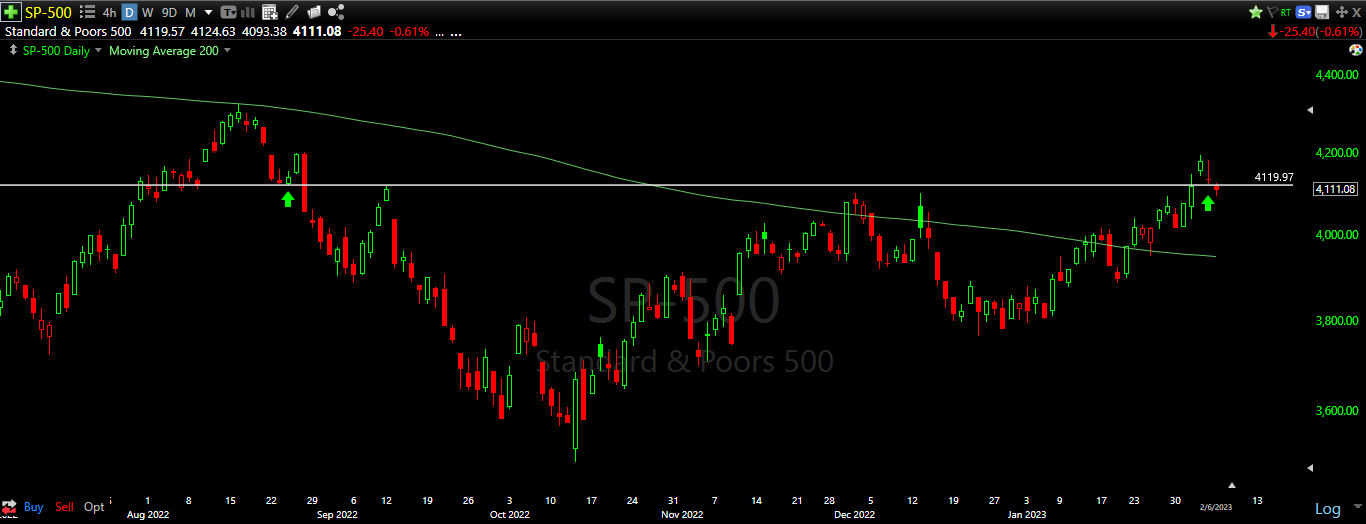
Task: Click the SP-500 symbol name field
Action: coord(48,13)
